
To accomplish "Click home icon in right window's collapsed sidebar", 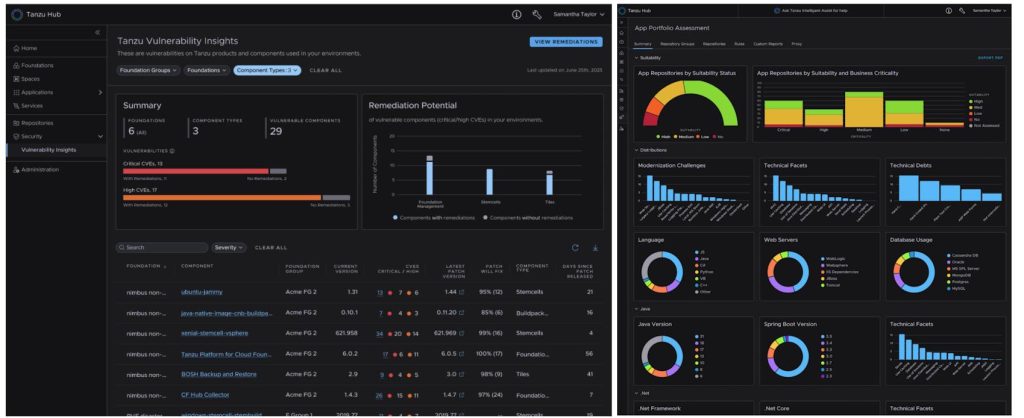I will pos(622,33).
